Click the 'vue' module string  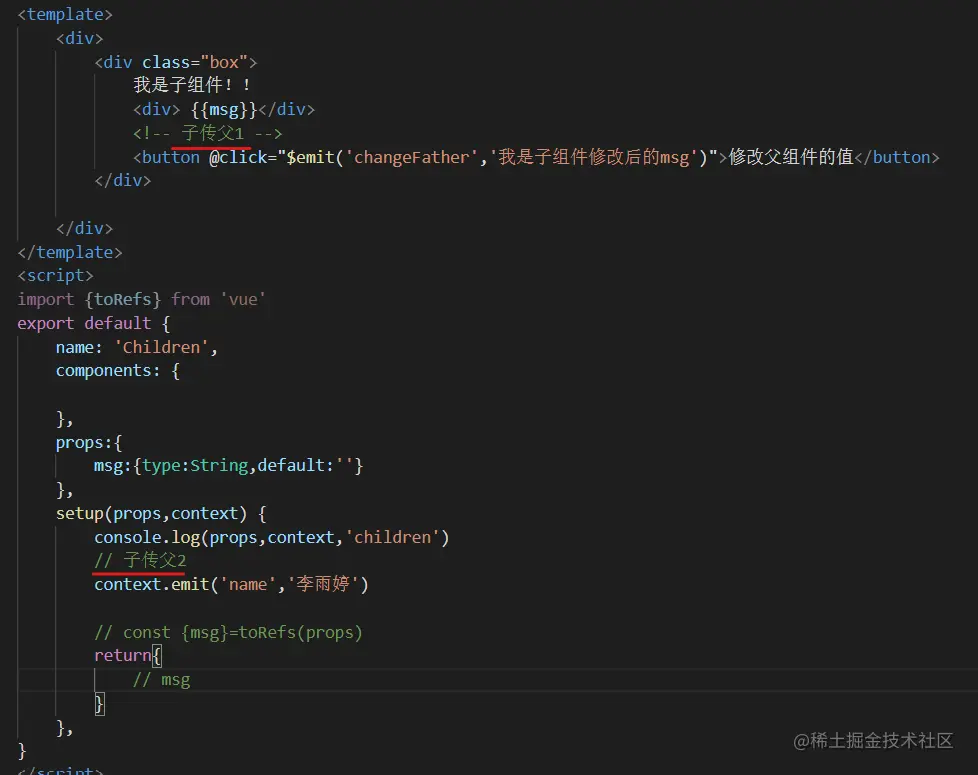(x=243, y=300)
